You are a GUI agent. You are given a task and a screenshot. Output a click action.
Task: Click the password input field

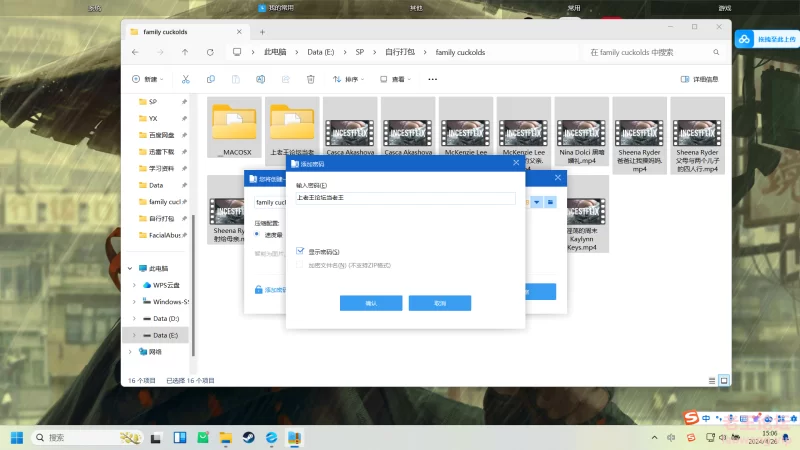pyautogui.click(x=405, y=199)
